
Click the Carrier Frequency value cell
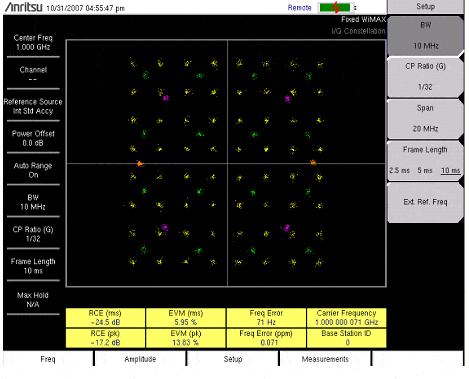coord(346,318)
